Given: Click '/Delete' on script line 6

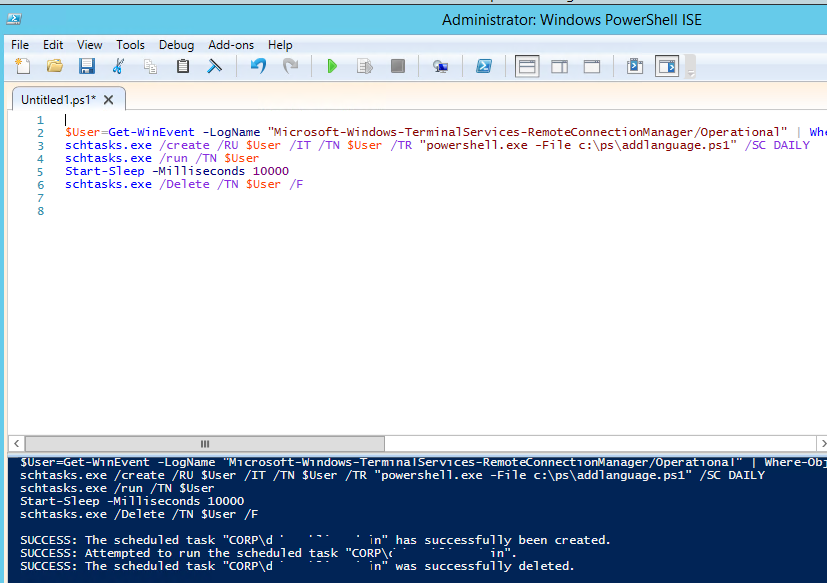Looking at the screenshot, I should [x=184, y=184].
